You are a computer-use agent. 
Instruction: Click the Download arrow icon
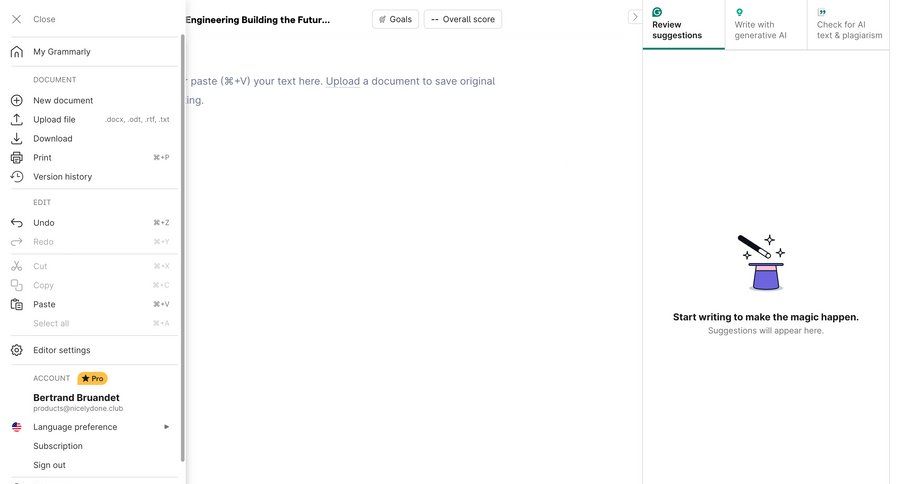(x=17, y=138)
